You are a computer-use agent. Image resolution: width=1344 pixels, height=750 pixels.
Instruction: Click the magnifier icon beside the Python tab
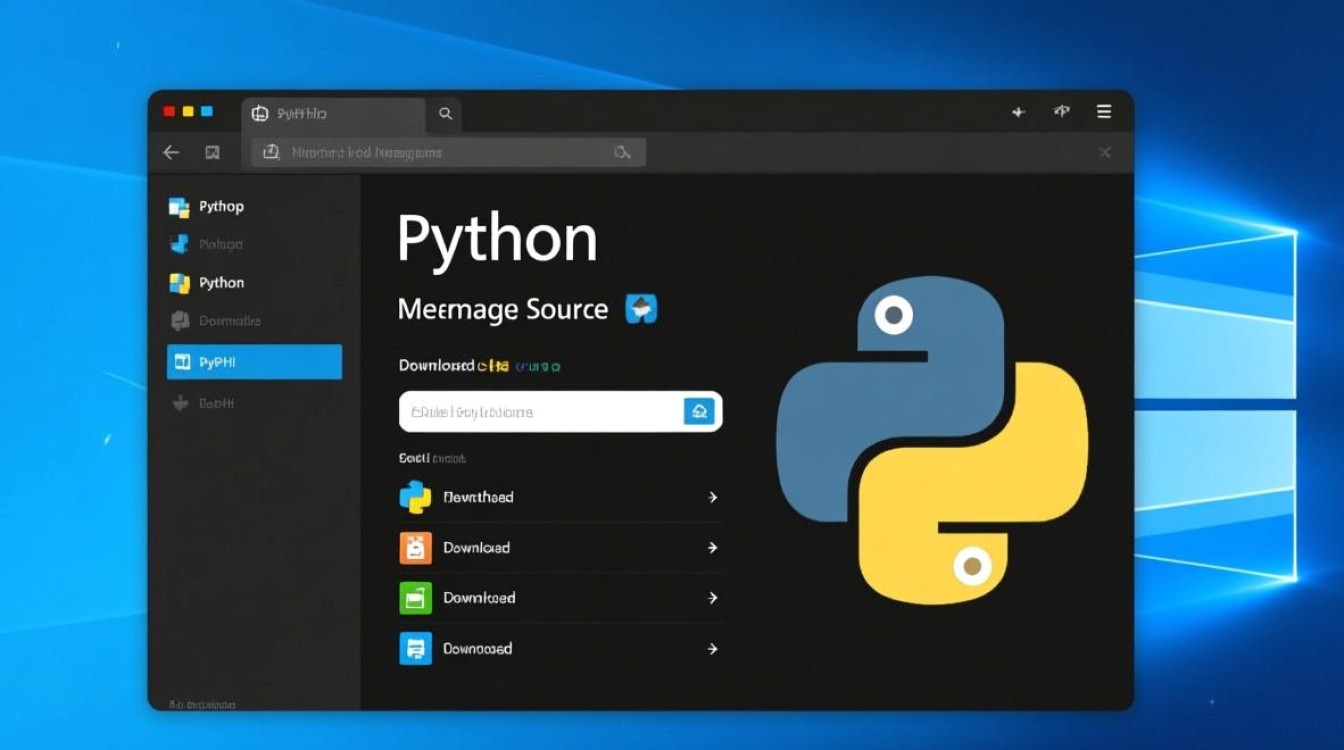click(445, 114)
